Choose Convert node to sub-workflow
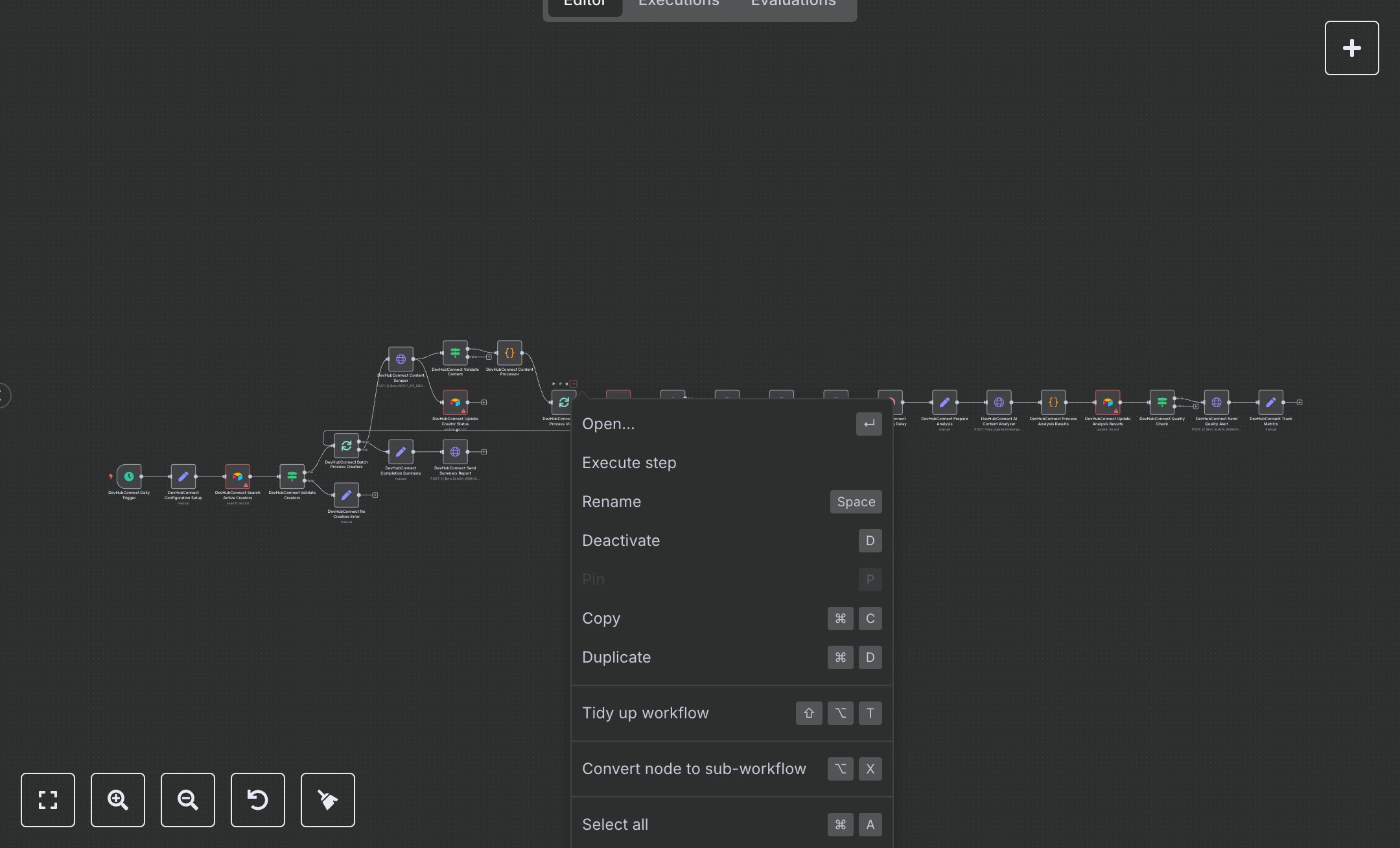This screenshot has width=1400, height=848. click(694, 768)
